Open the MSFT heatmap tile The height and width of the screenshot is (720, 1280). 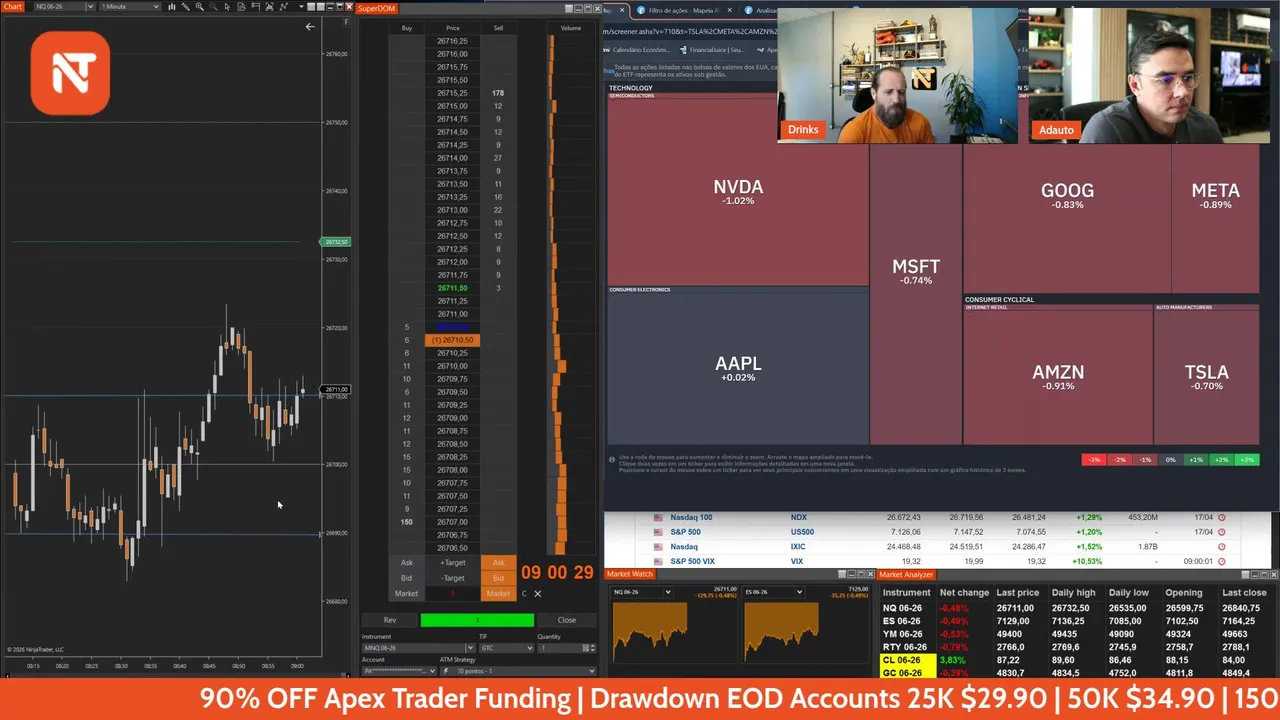[x=916, y=271]
